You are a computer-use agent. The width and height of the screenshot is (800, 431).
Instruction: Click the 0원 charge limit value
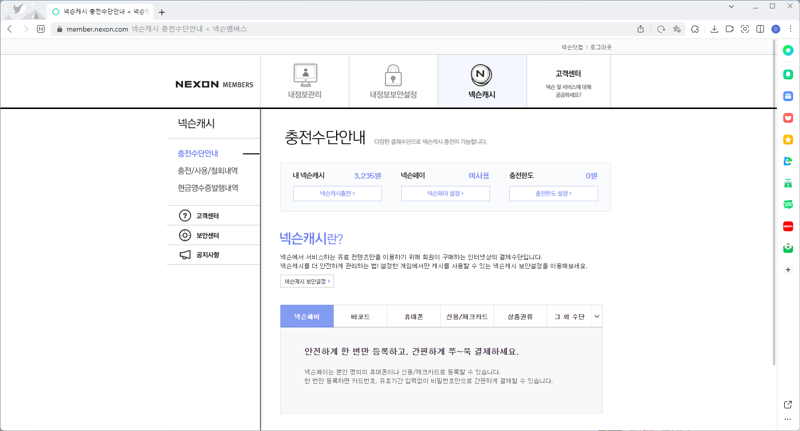[x=591, y=175]
